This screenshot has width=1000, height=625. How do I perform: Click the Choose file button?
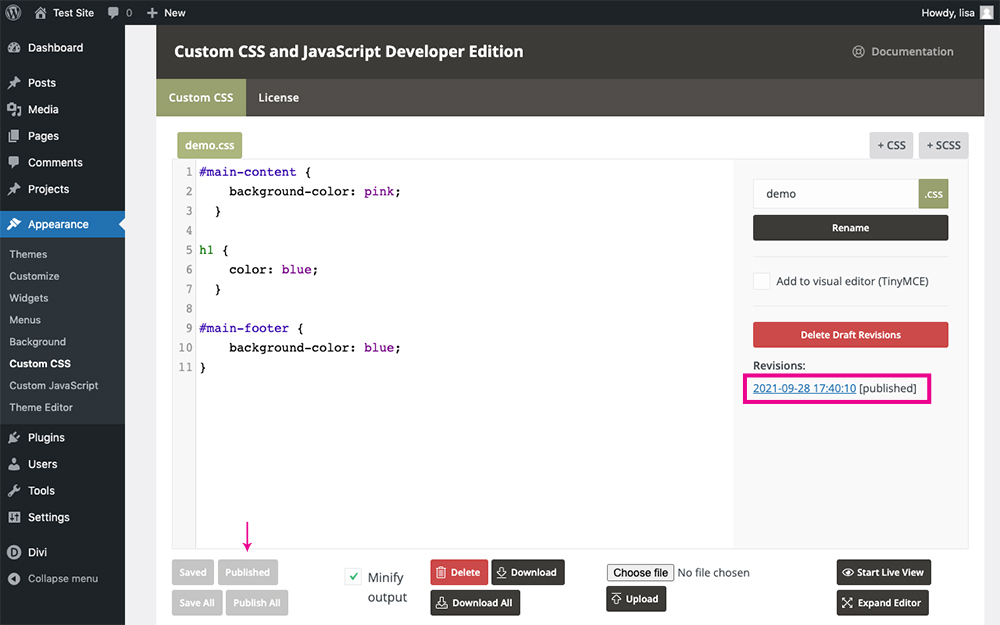tap(640, 573)
